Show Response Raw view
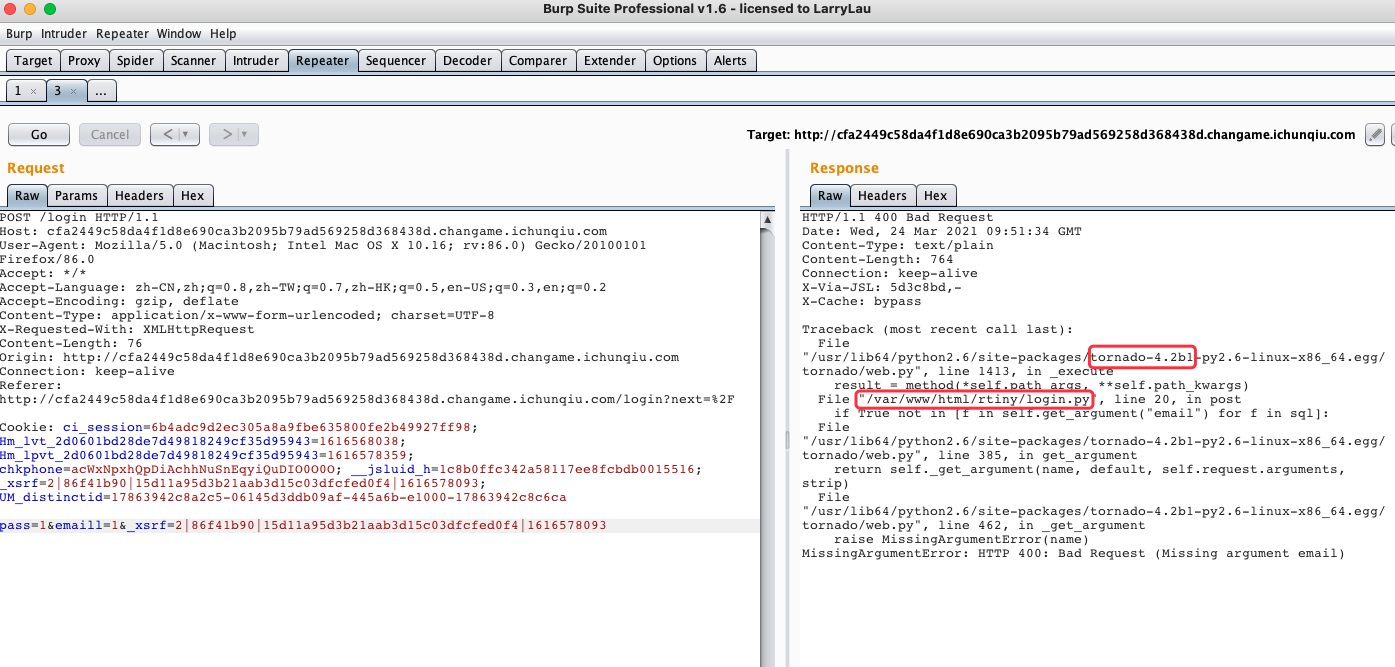 point(830,196)
